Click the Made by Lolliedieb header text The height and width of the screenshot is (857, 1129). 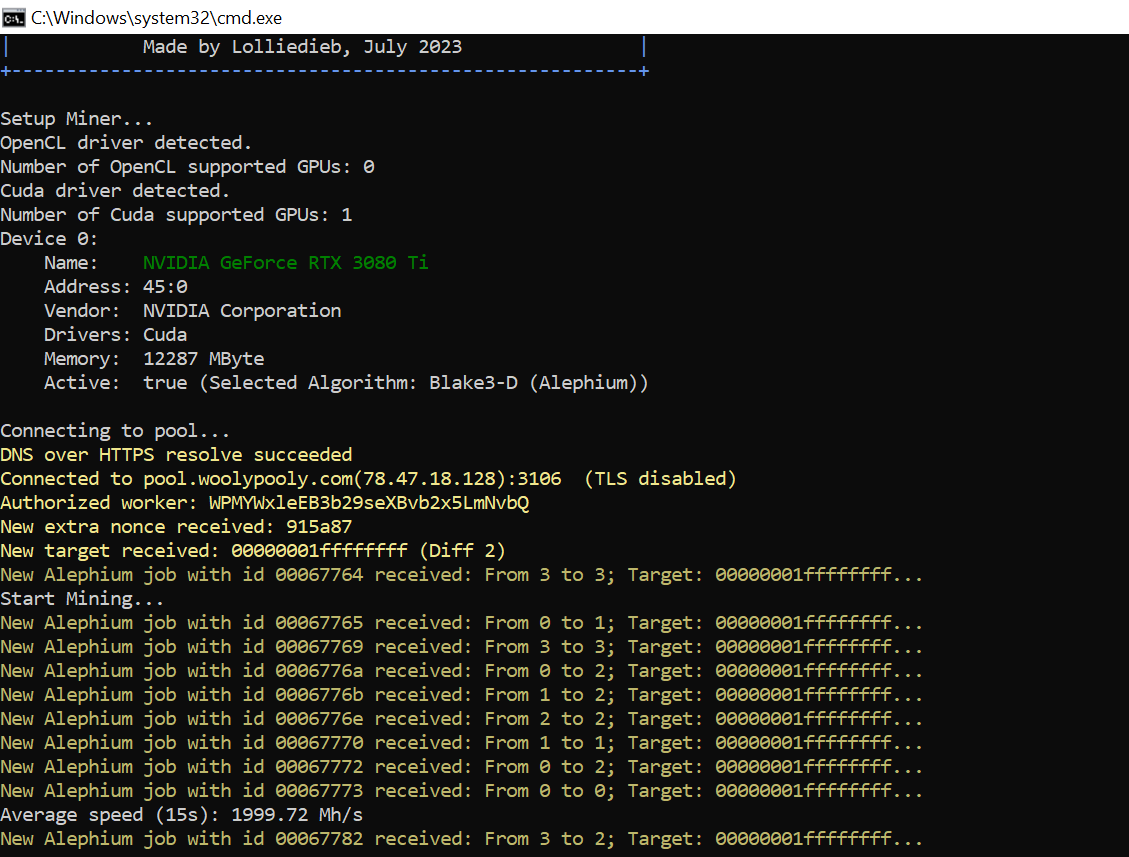300,46
